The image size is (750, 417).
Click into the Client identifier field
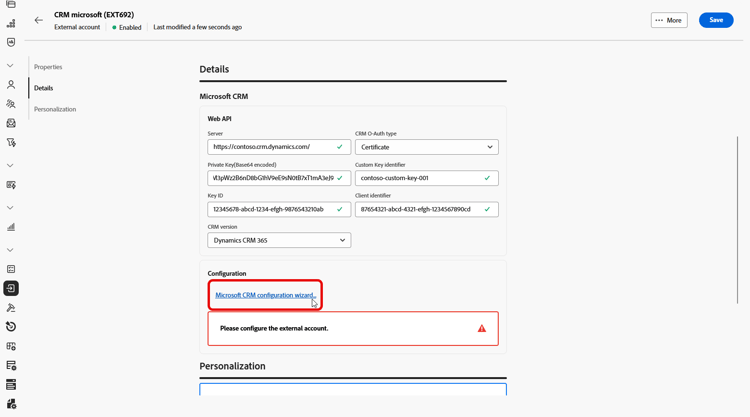coord(427,209)
